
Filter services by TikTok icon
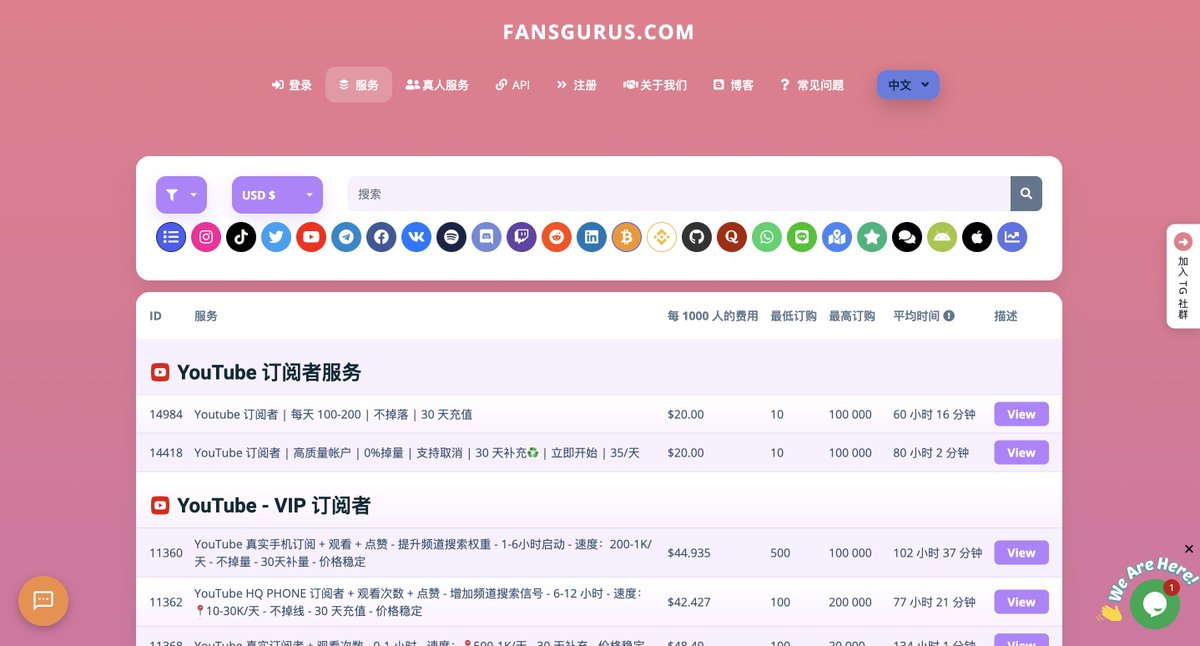point(241,237)
